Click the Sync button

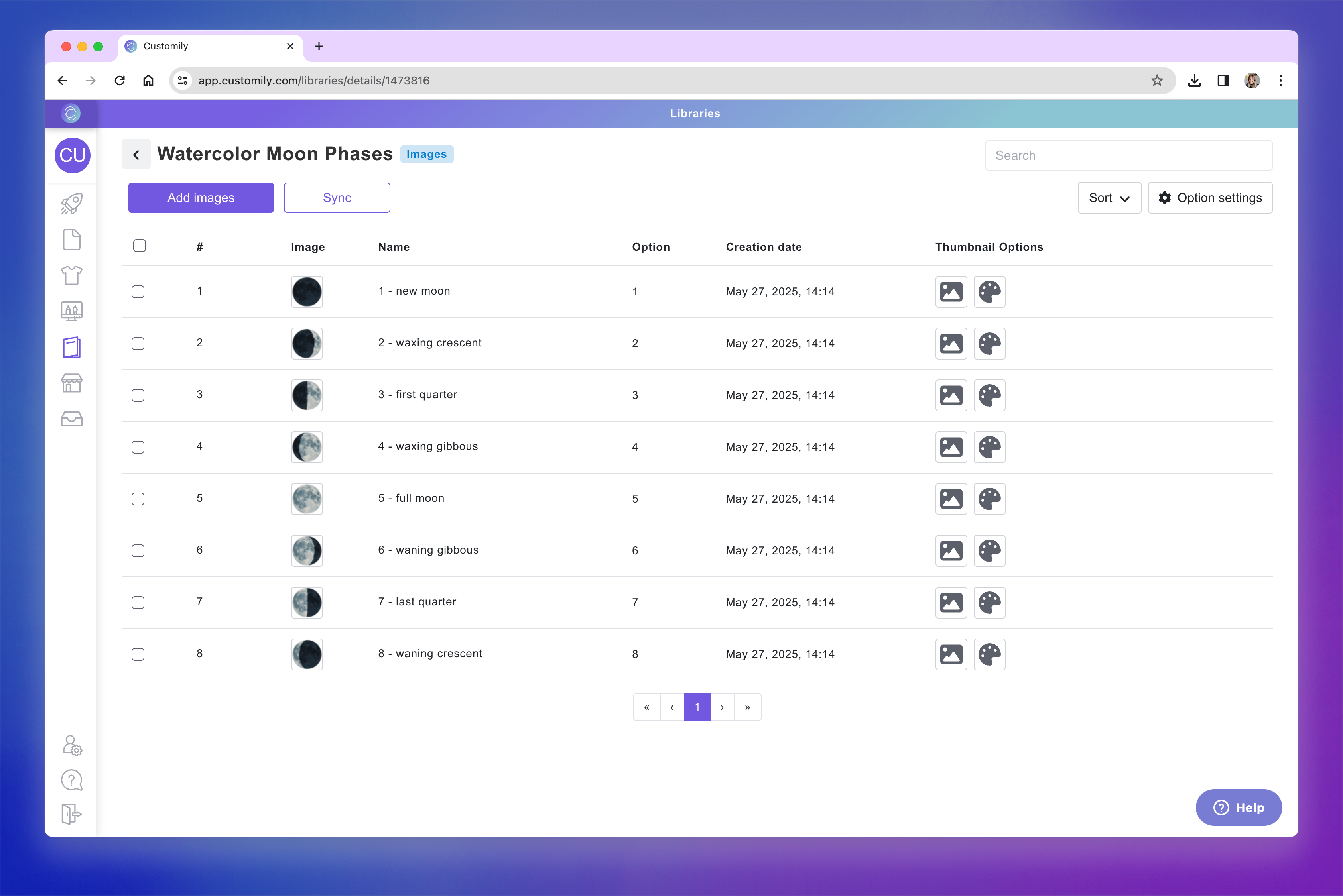click(336, 198)
